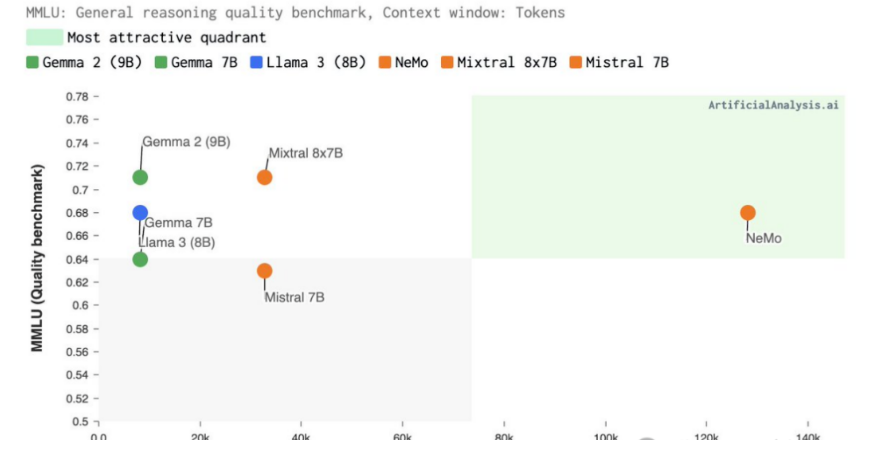This screenshot has width=888, height=451.
Task: Select the Mixtral 8x7B orange data point
Action: click(264, 177)
